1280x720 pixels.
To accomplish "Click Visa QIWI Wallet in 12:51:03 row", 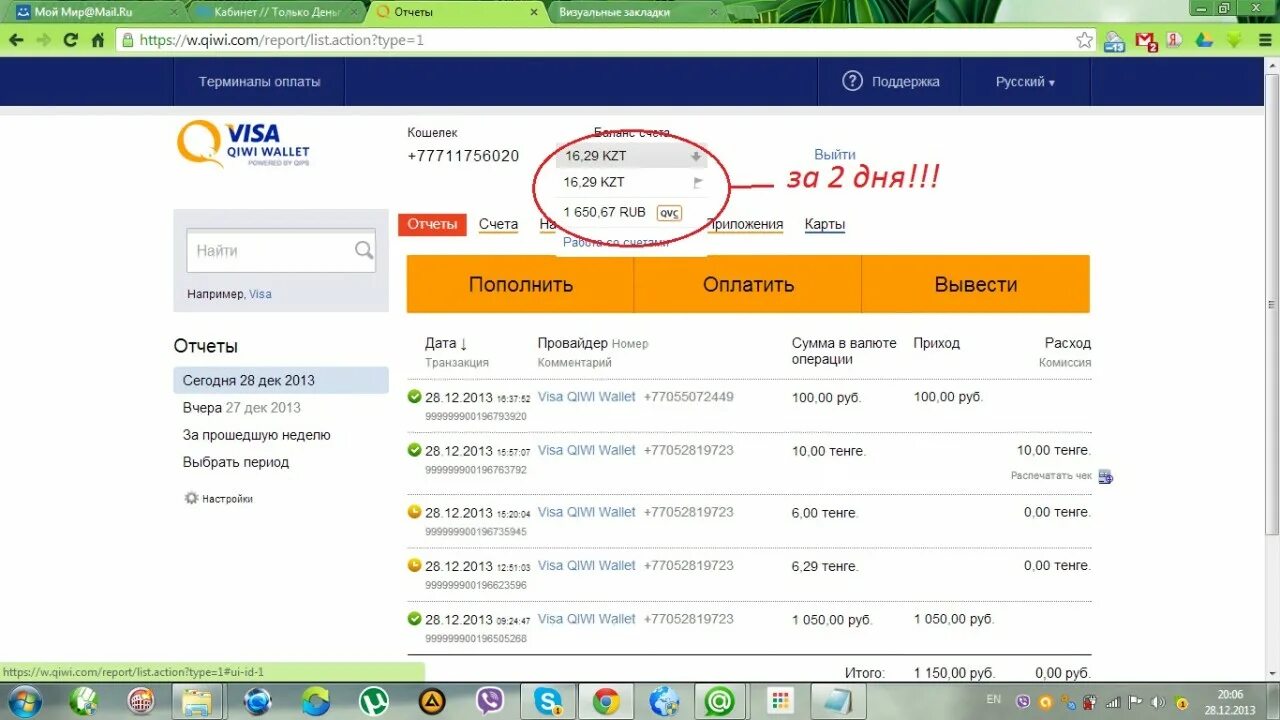I will [x=586, y=565].
